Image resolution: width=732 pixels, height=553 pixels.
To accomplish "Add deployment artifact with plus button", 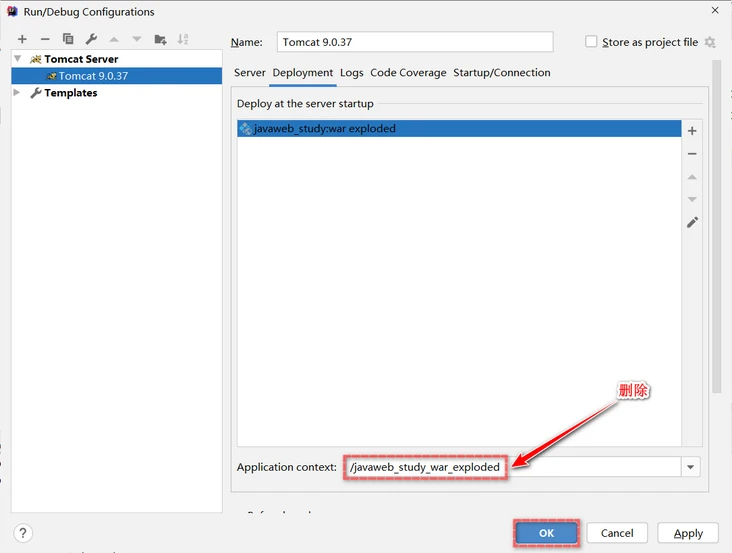I will pos(692,131).
